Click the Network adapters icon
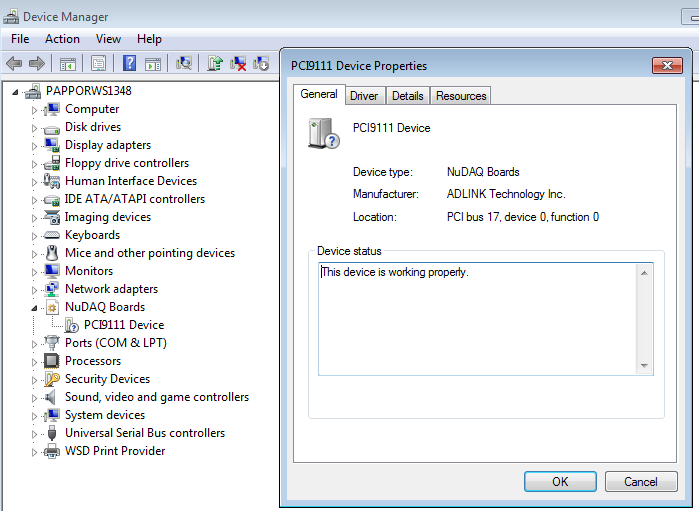The height and width of the screenshot is (511, 699). pos(52,289)
